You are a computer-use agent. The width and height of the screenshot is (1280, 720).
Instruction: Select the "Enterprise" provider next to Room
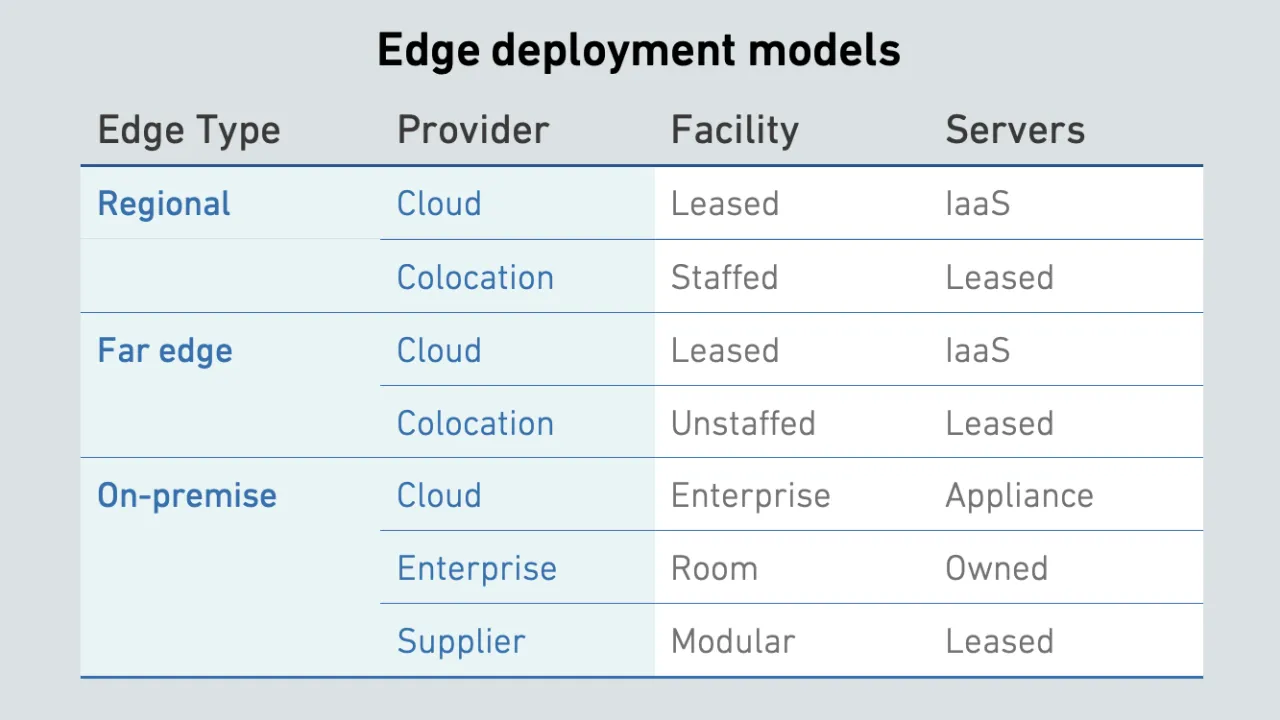point(477,569)
